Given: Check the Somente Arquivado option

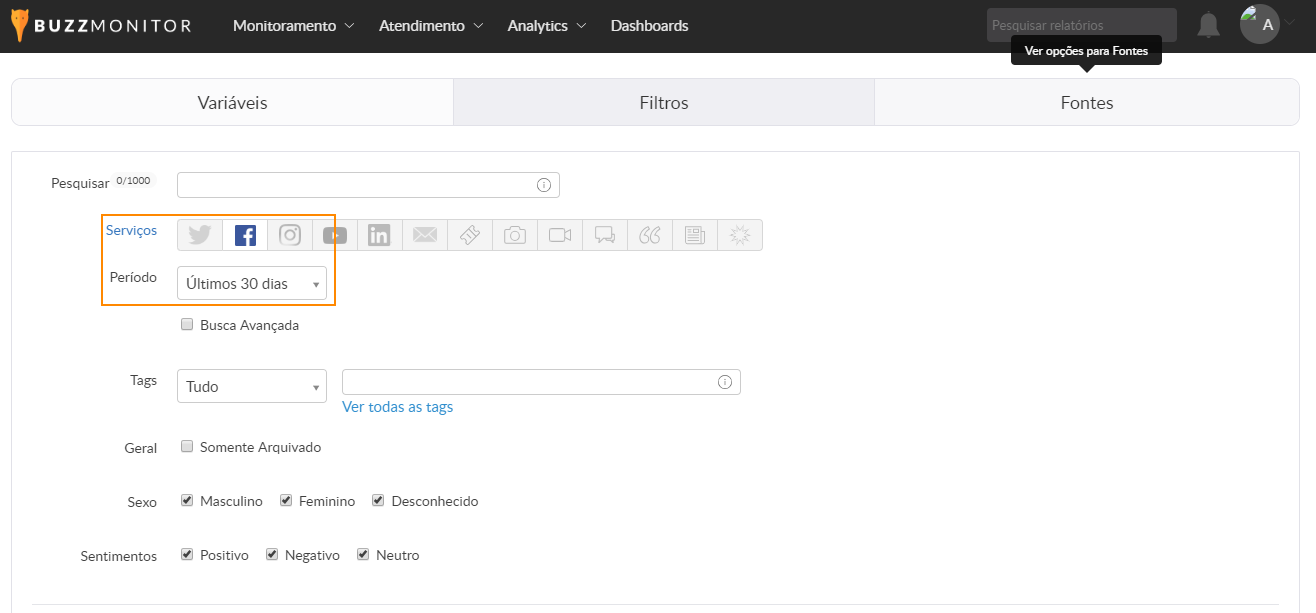Looking at the screenshot, I should coord(187,447).
